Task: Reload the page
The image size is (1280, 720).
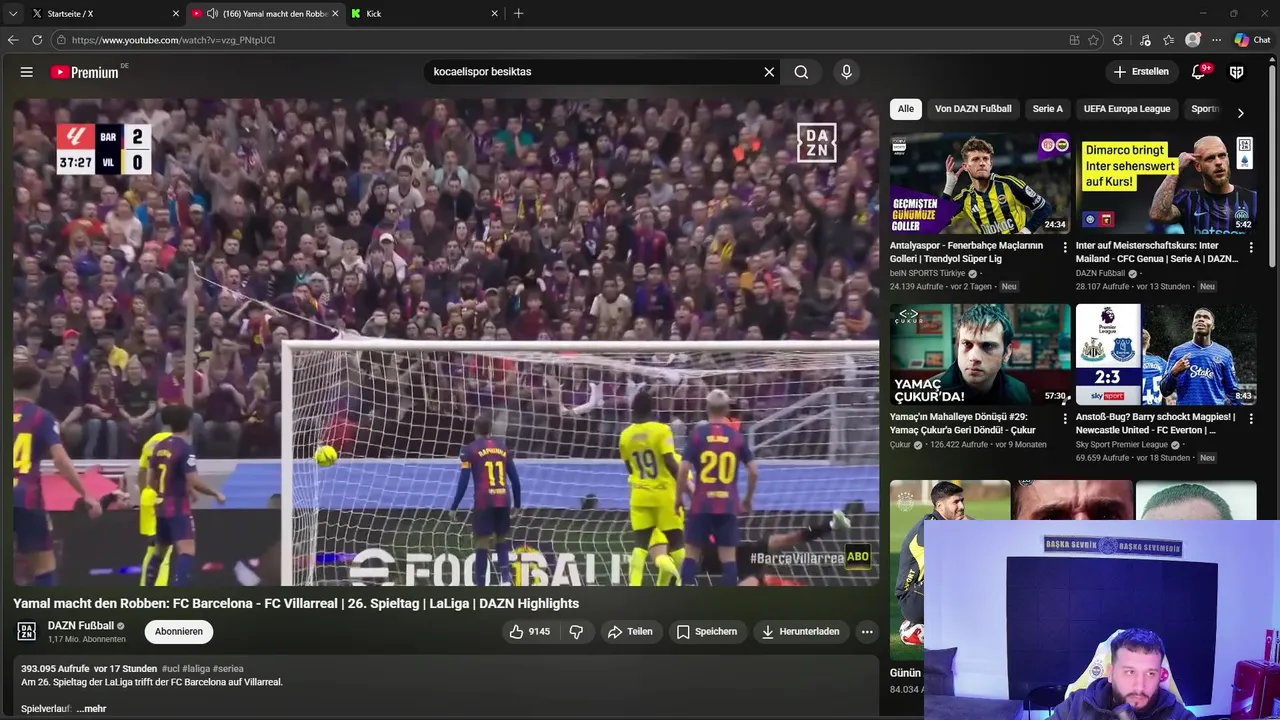Action: (x=37, y=40)
